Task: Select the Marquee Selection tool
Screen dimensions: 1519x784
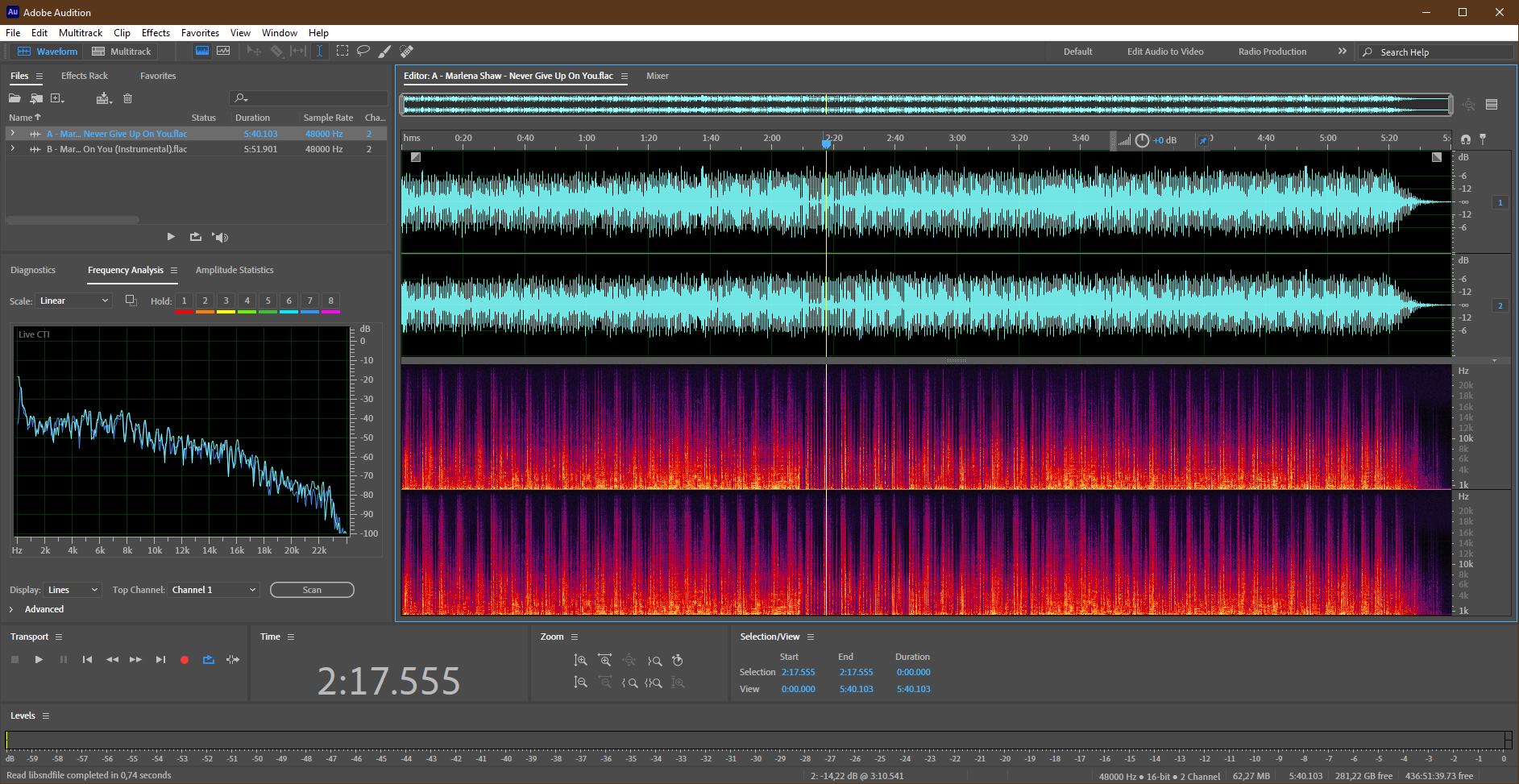Action: 342,51
